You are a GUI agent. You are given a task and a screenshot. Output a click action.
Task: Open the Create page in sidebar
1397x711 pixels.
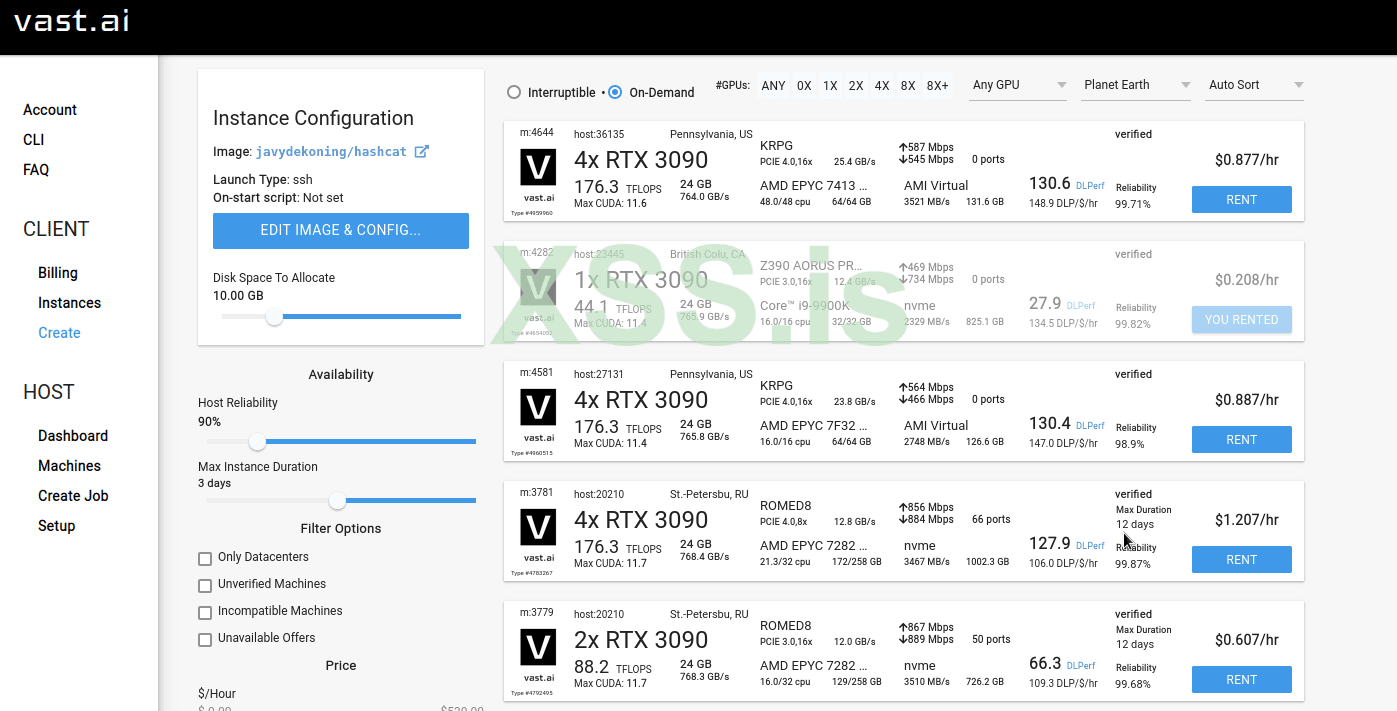click(x=59, y=333)
